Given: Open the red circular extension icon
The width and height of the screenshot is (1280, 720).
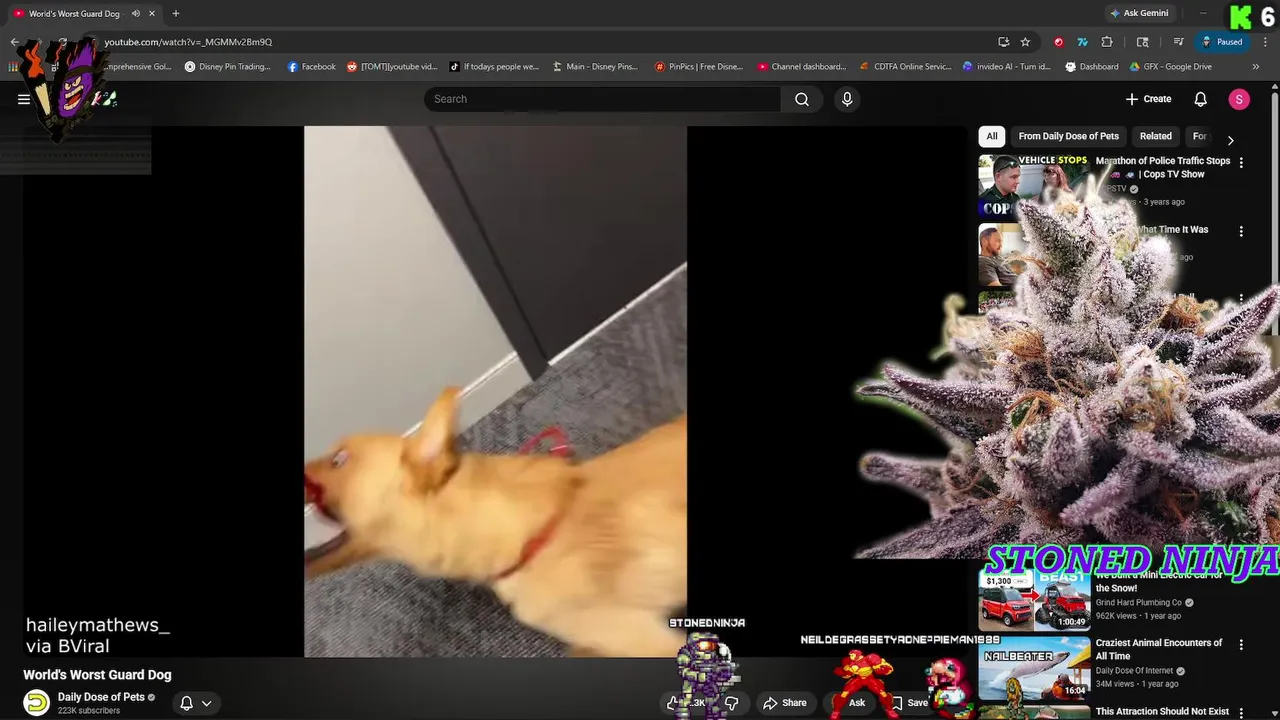Looking at the screenshot, I should 1059,42.
